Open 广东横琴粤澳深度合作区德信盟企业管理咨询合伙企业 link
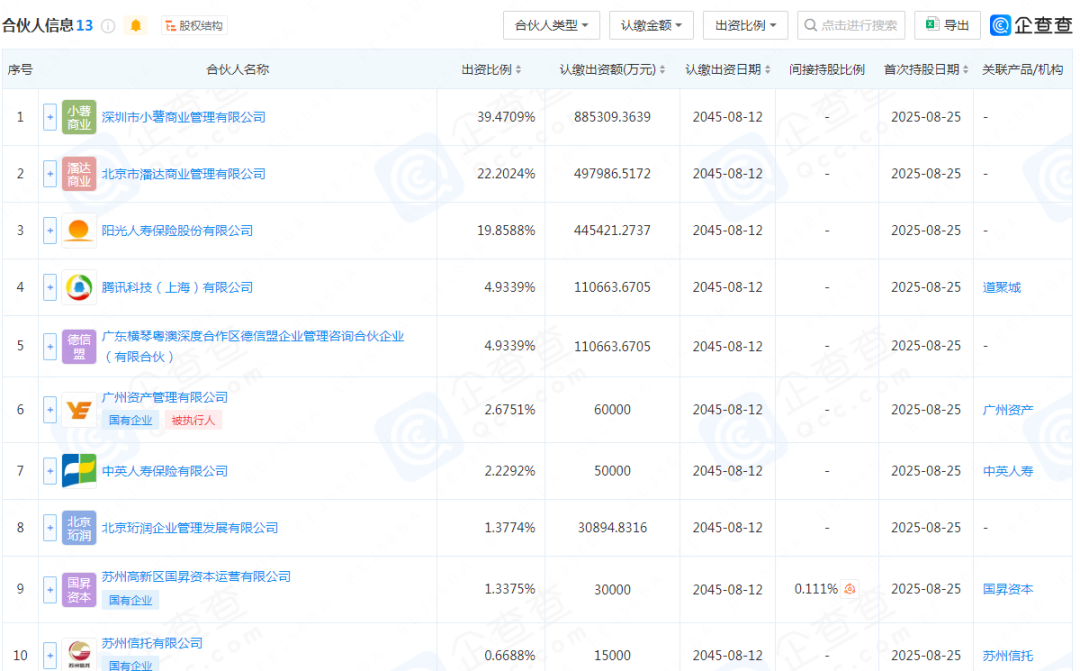This screenshot has height=671, width=1080. 253,346
